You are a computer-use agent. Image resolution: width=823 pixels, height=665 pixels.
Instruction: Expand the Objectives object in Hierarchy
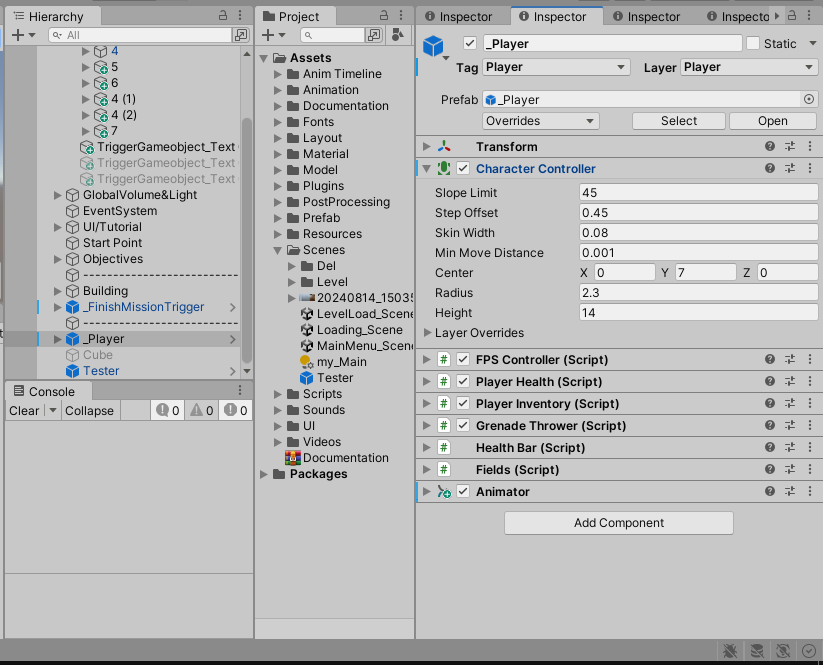click(57, 258)
